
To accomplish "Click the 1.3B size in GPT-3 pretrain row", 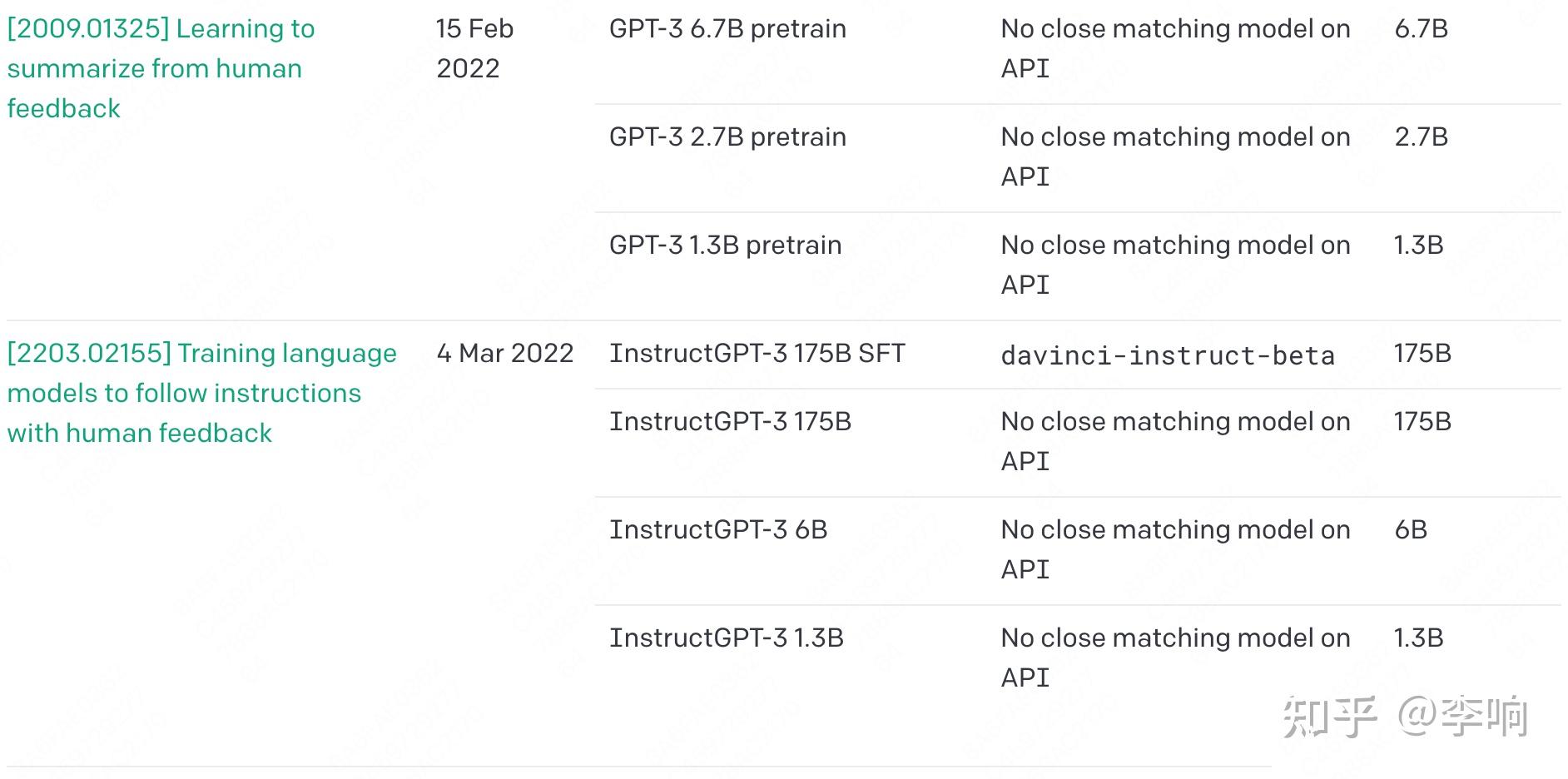I will pos(1418,246).
